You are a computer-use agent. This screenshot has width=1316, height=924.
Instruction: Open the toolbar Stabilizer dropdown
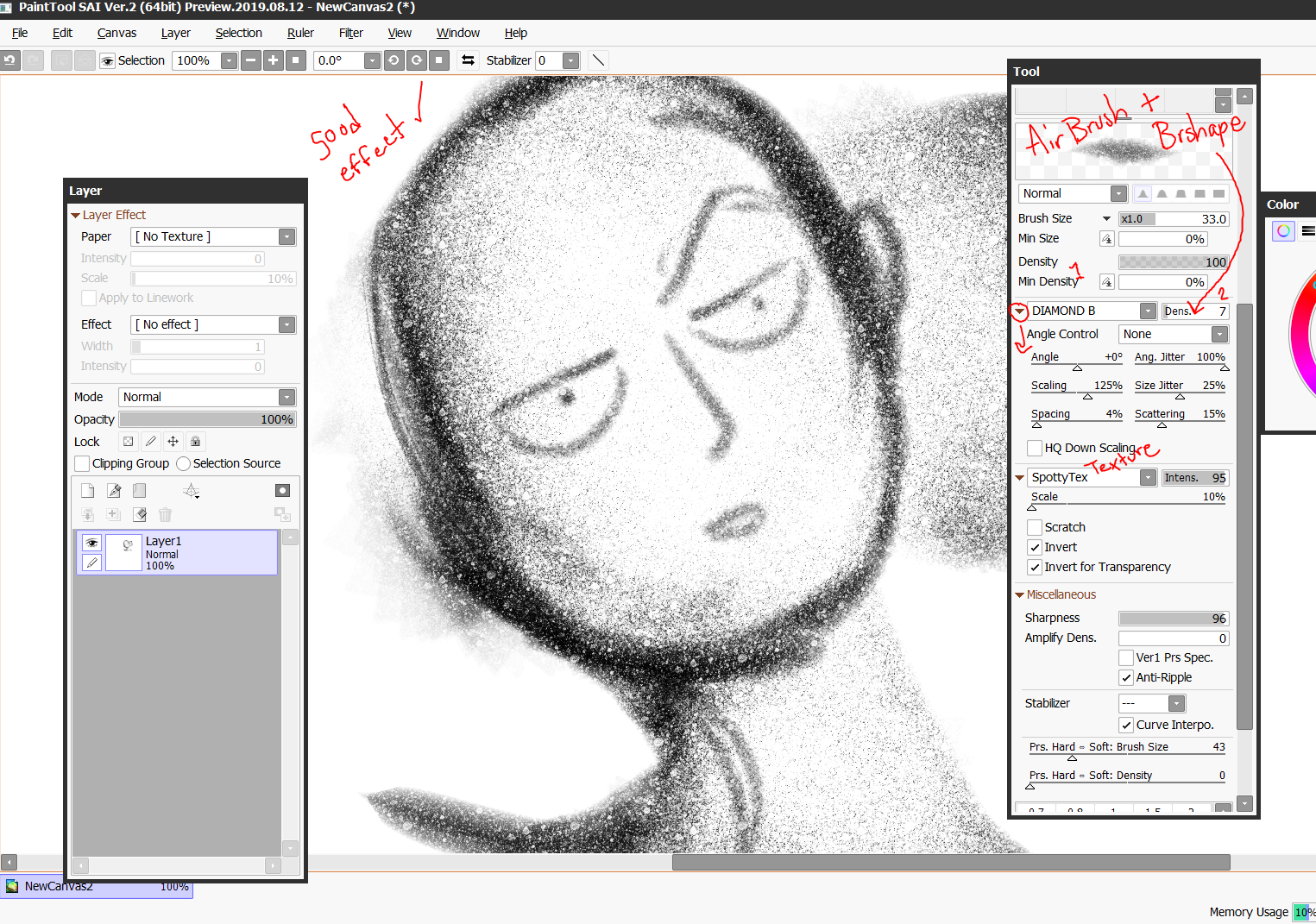point(570,60)
